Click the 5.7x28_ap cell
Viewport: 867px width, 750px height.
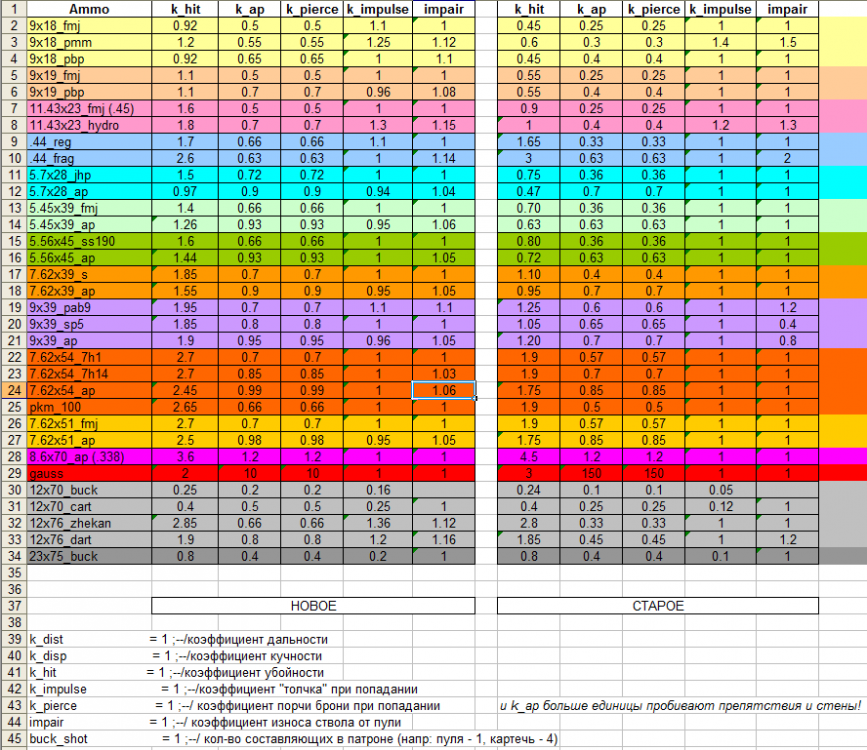[89, 191]
